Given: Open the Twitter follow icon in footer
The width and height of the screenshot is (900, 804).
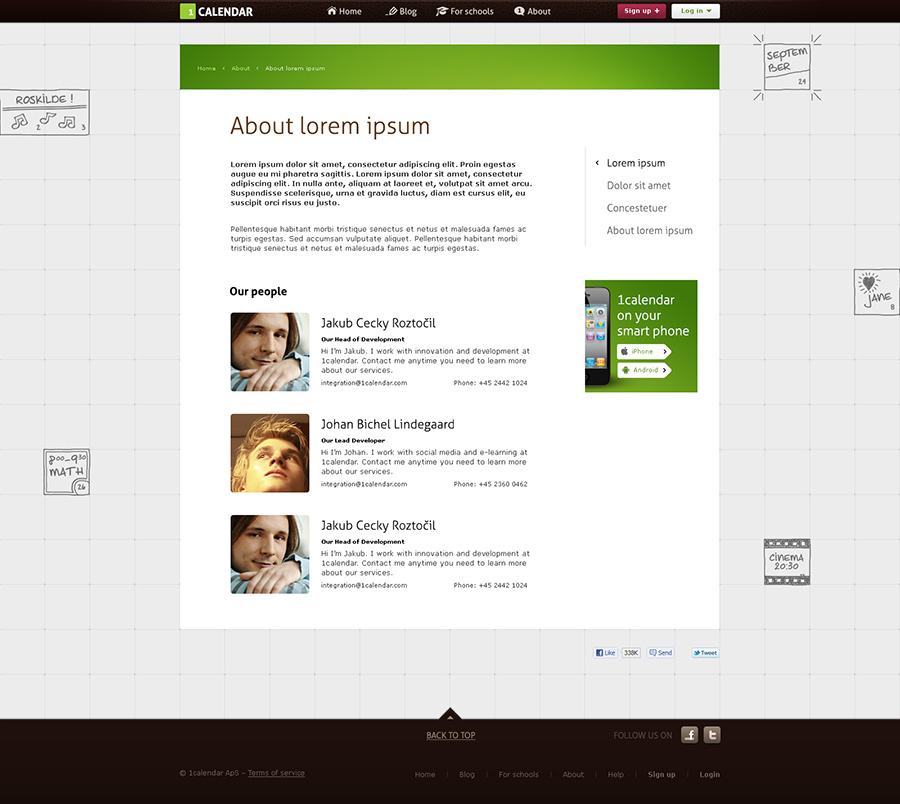Looking at the screenshot, I should pyautogui.click(x=711, y=735).
